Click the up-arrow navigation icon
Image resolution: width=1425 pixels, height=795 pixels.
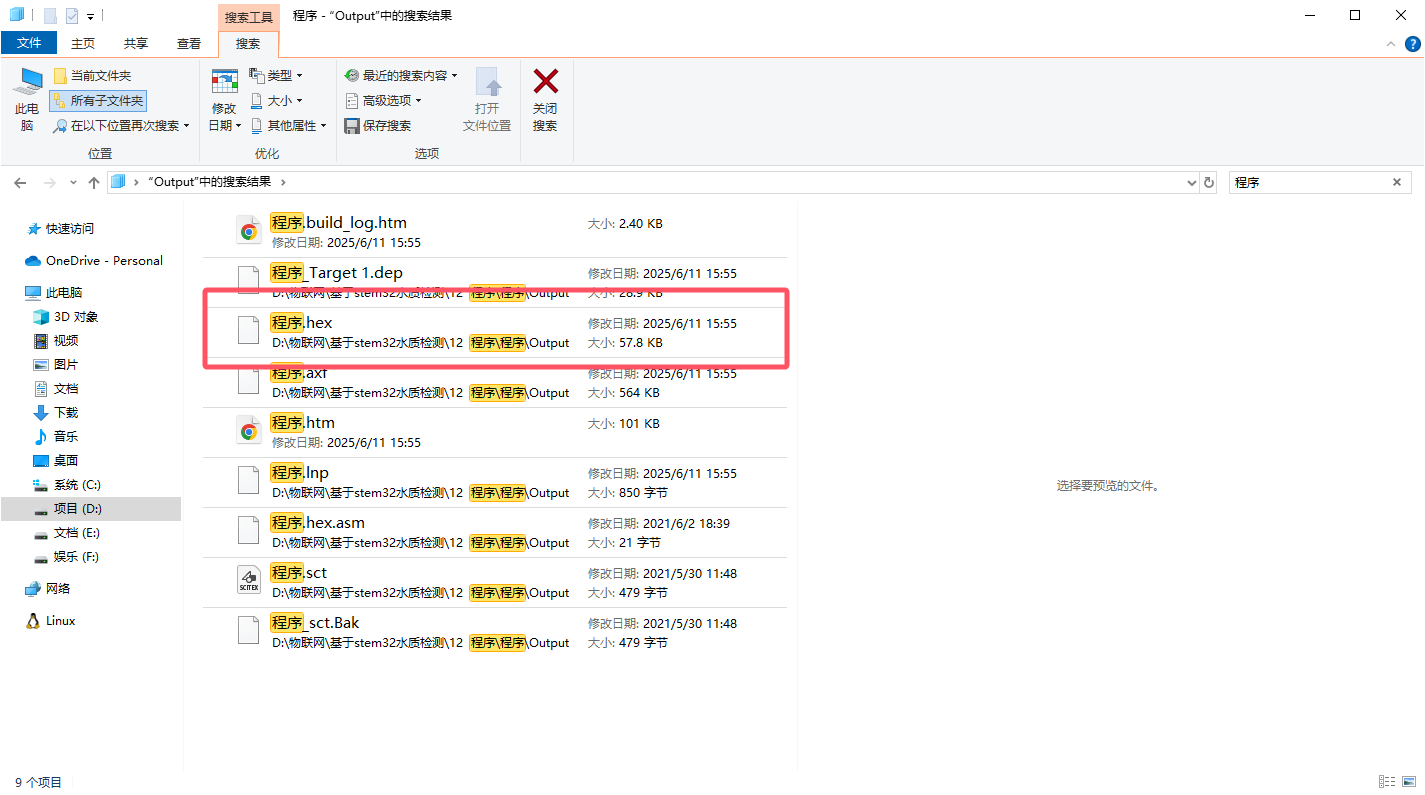click(x=94, y=183)
